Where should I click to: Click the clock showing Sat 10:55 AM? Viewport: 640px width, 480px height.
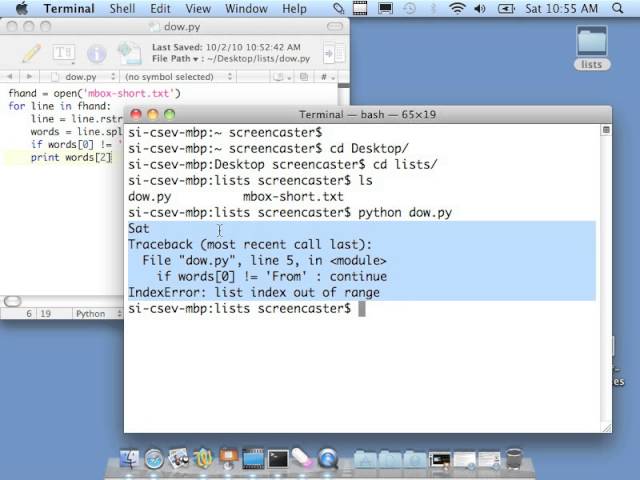point(561,9)
